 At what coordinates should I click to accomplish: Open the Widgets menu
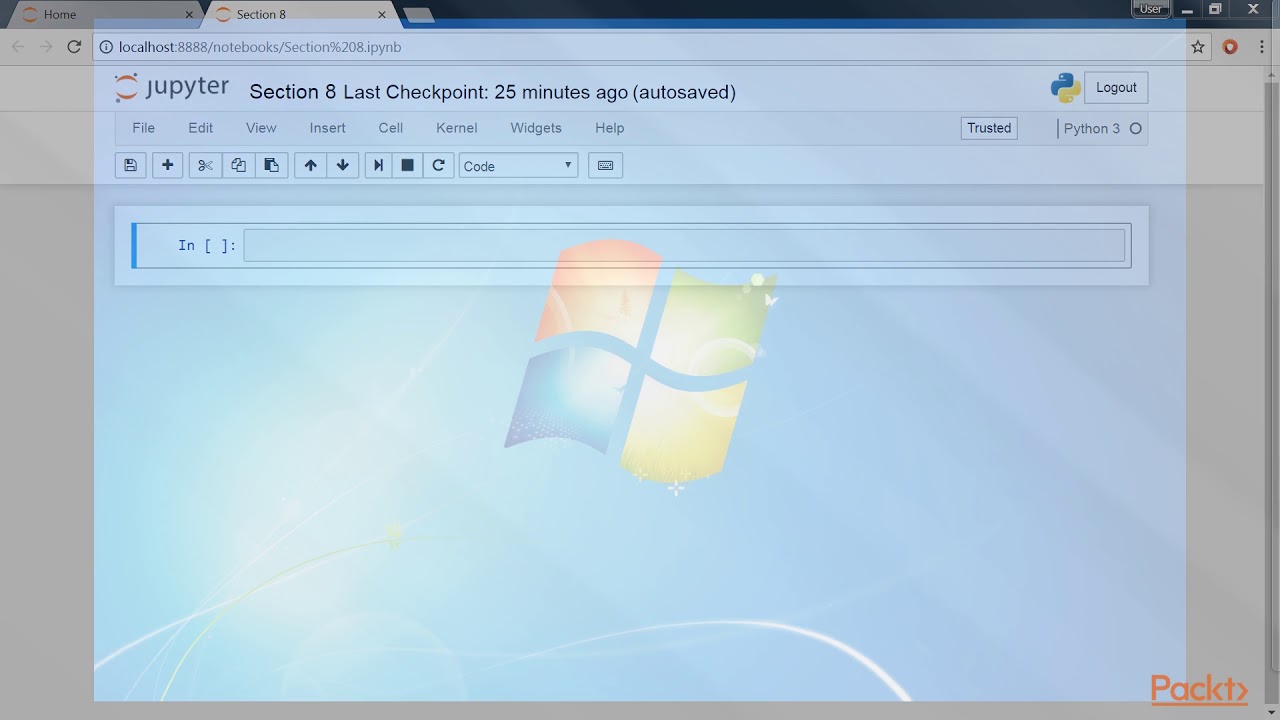point(536,128)
